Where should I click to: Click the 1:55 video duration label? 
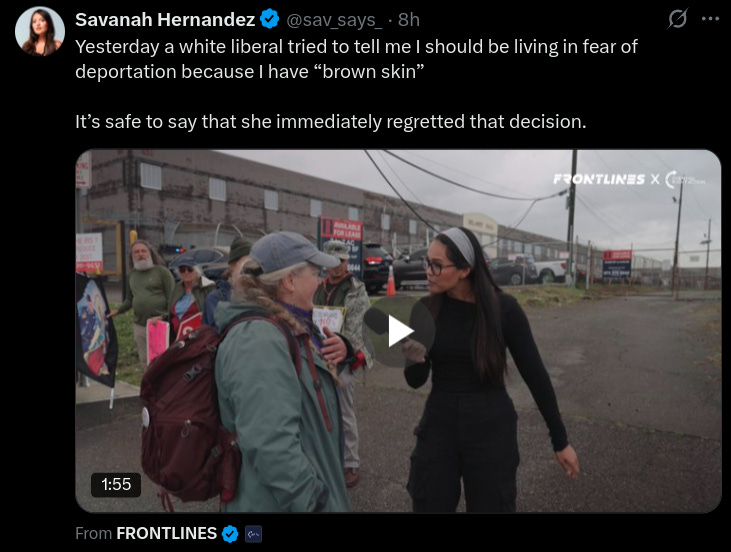coord(116,484)
